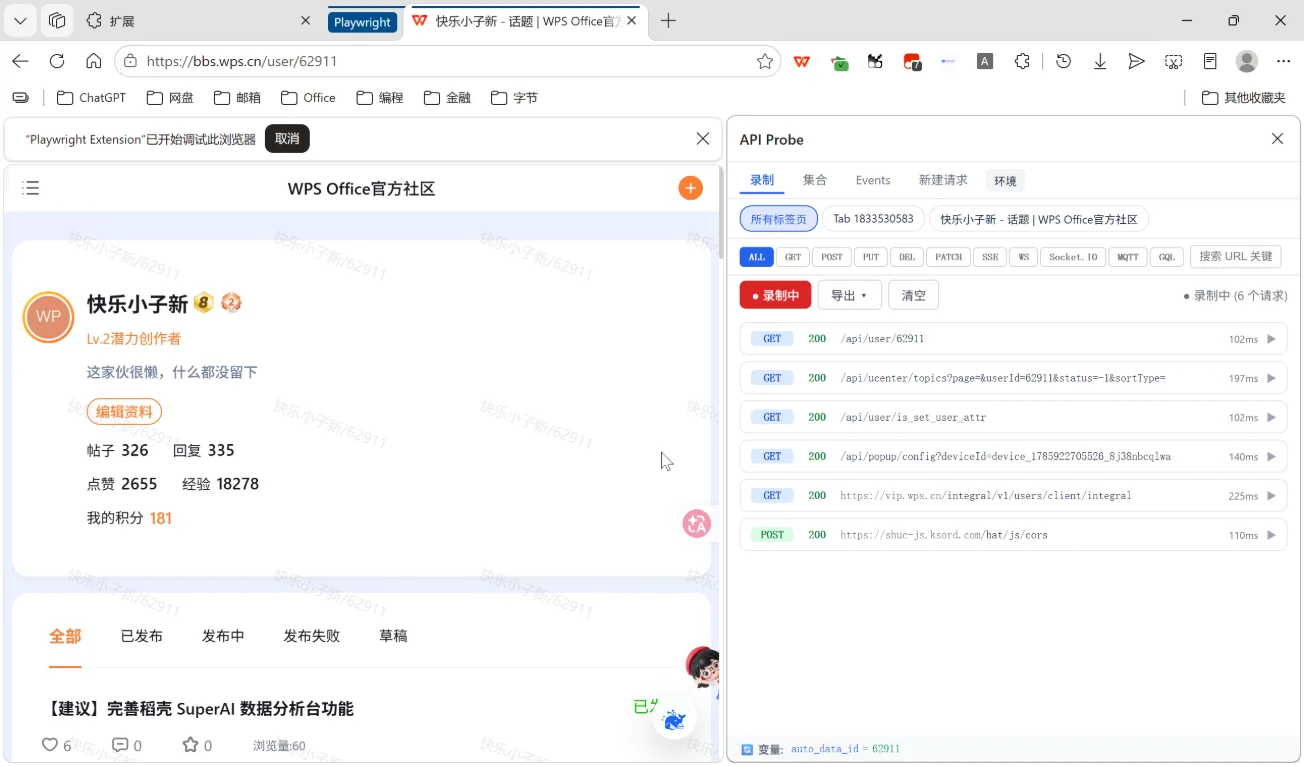Image resolution: width=1304 pixels, height=766 pixels.
Task: Select the Tab 1833530583 filter chip
Action: coord(873,219)
